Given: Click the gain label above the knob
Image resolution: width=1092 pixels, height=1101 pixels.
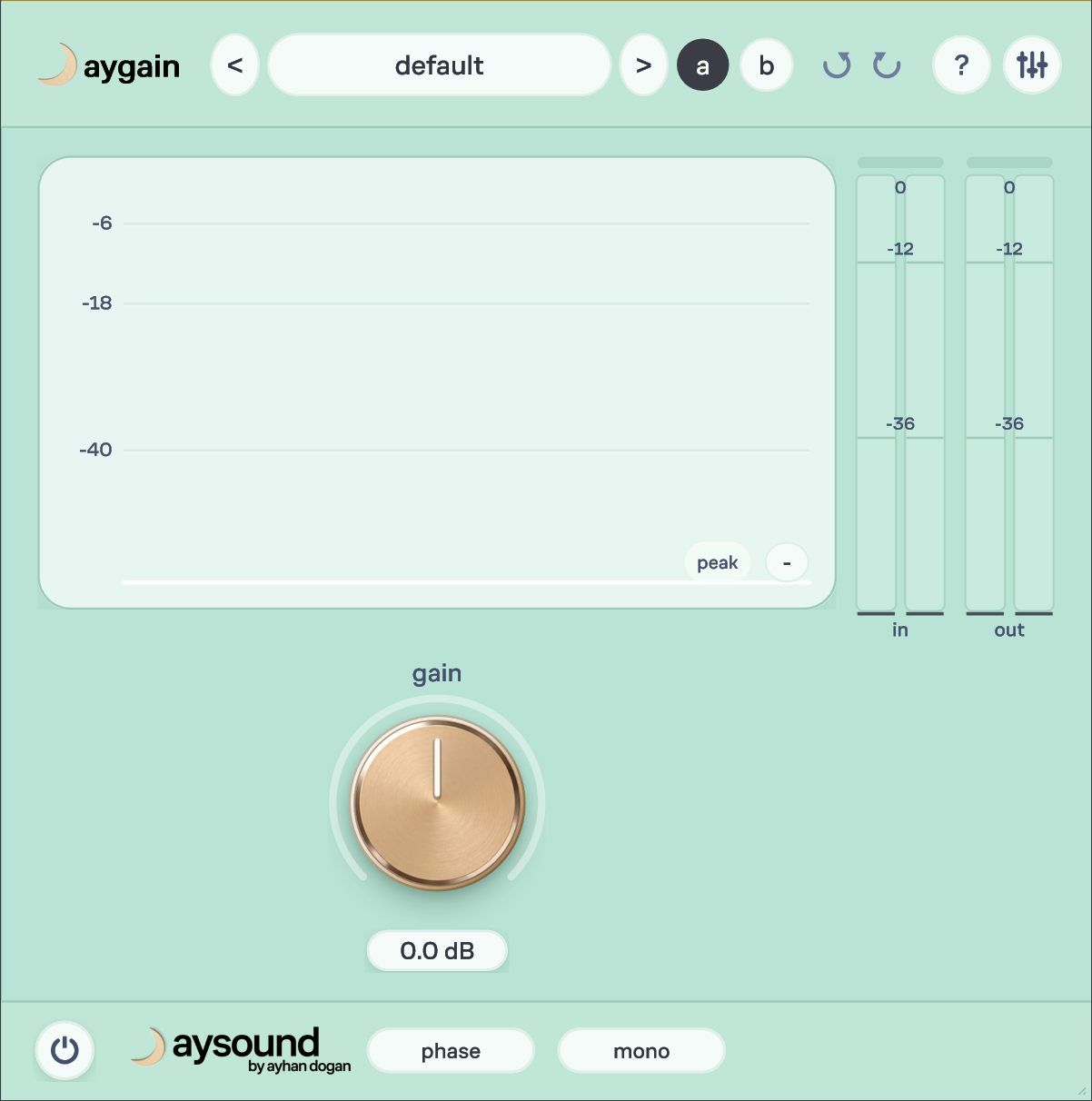Looking at the screenshot, I should [437, 674].
